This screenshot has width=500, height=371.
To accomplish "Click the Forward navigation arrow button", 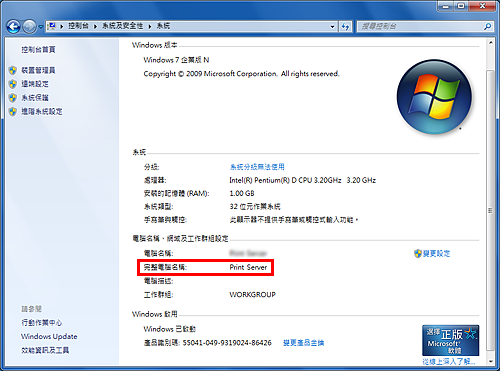I will tap(29, 26).
